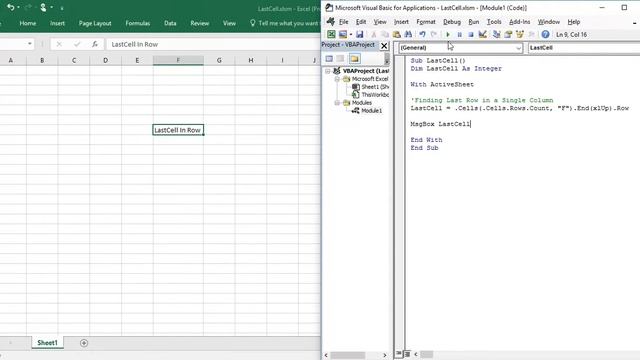This screenshot has height=360, width=640.
Task: Open the Run menu in VBA editor
Action: (x=474, y=22)
